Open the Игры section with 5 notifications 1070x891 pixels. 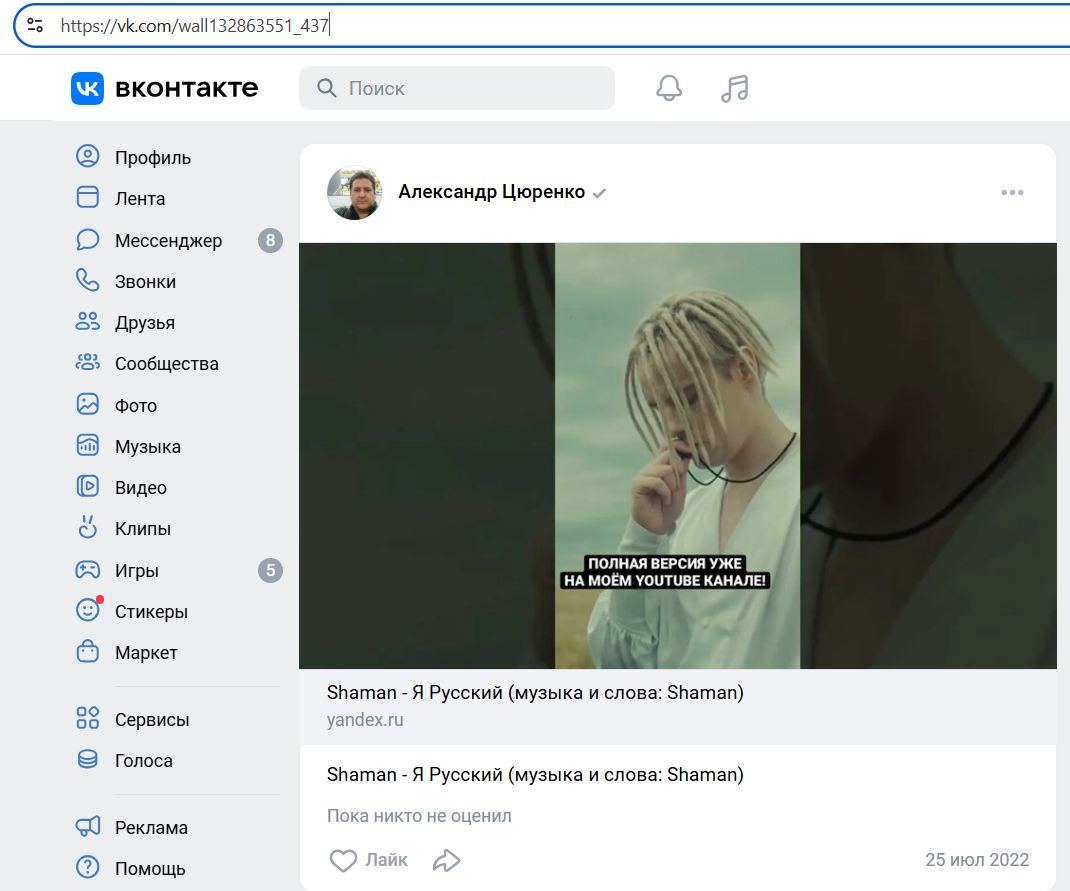[138, 570]
